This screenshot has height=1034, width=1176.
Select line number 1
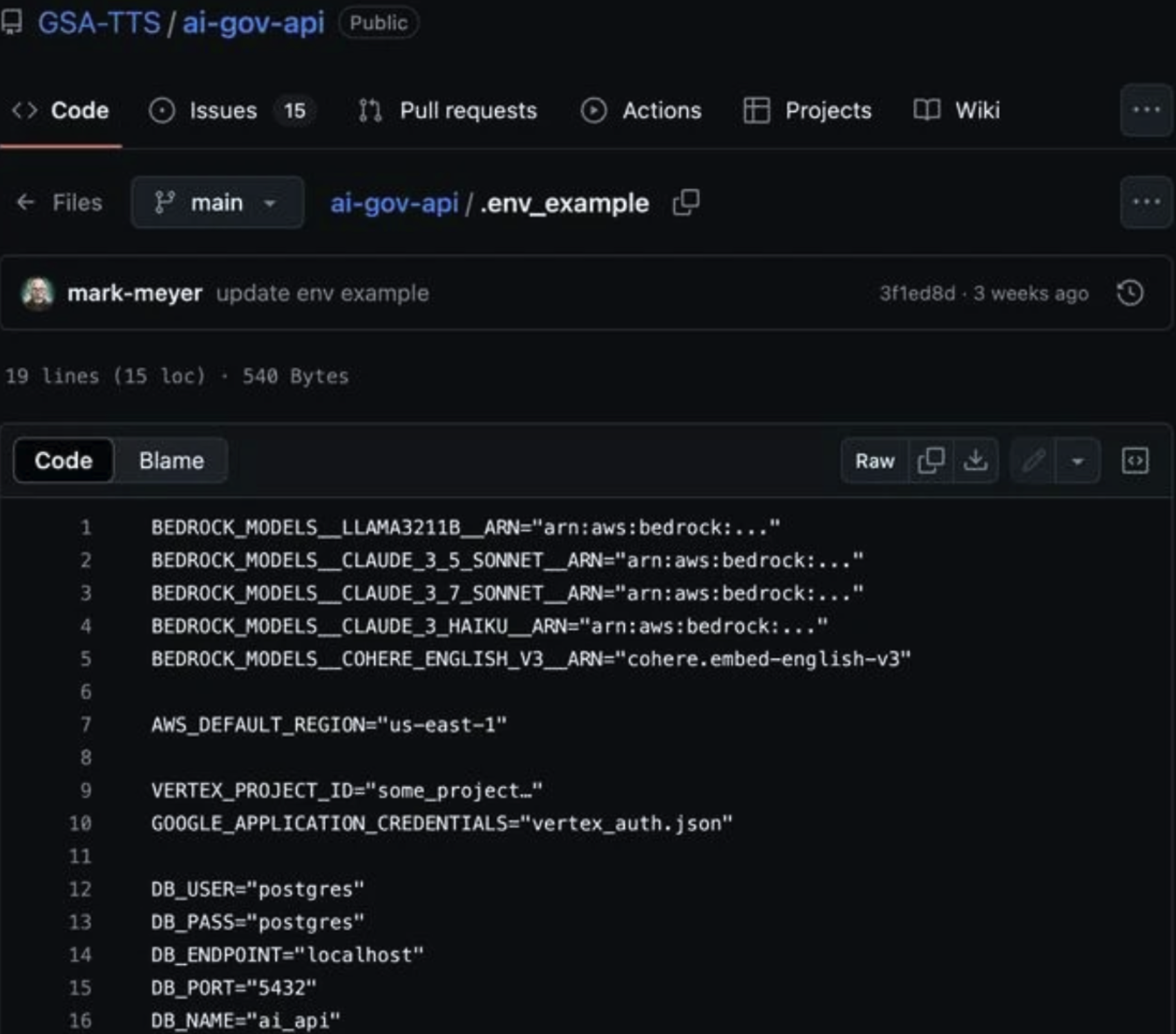point(86,528)
